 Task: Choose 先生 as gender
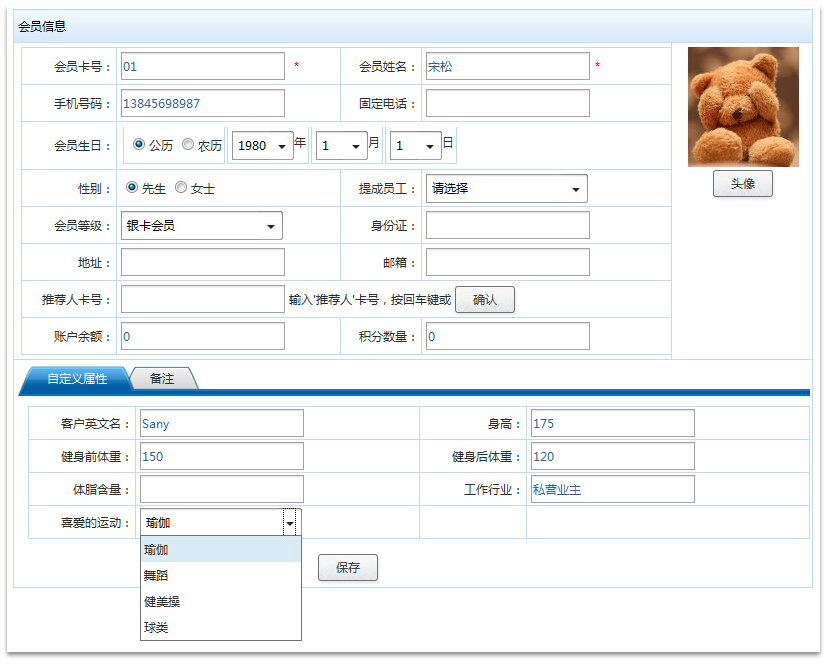(x=132, y=187)
